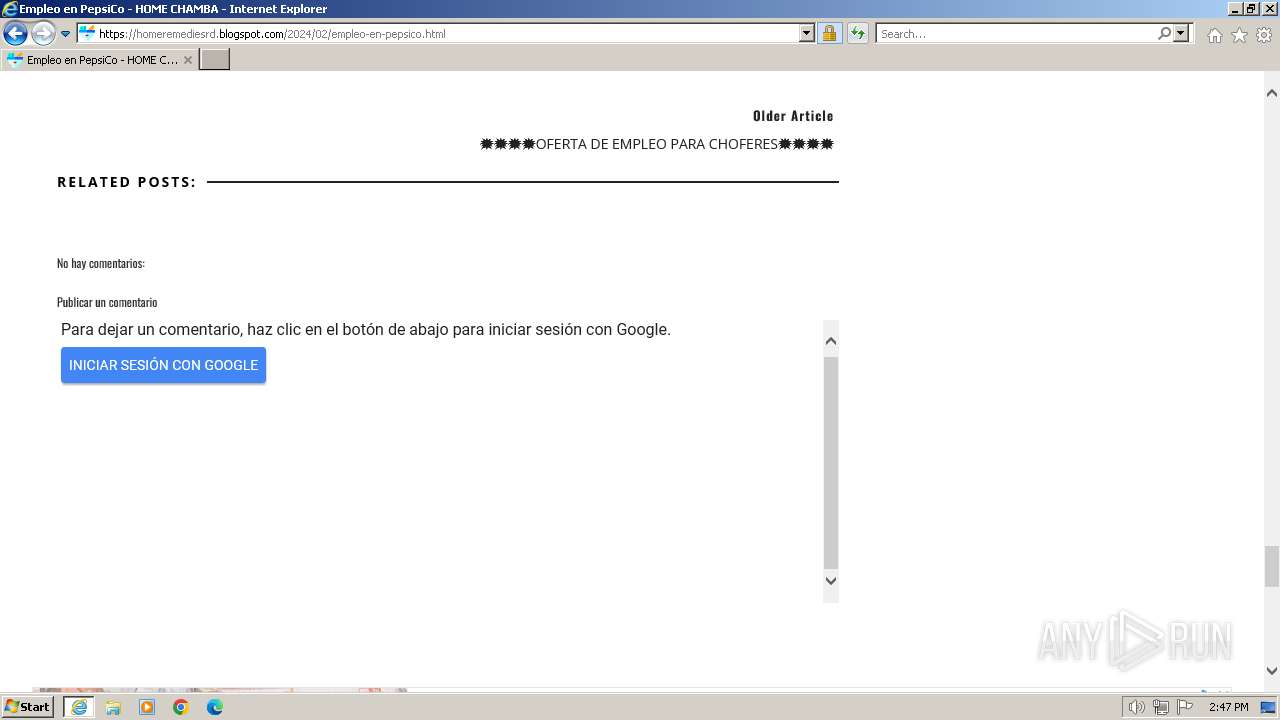Launch Chrome from the taskbar
Viewport: 1280px width, 720px height.
point(181,707)
